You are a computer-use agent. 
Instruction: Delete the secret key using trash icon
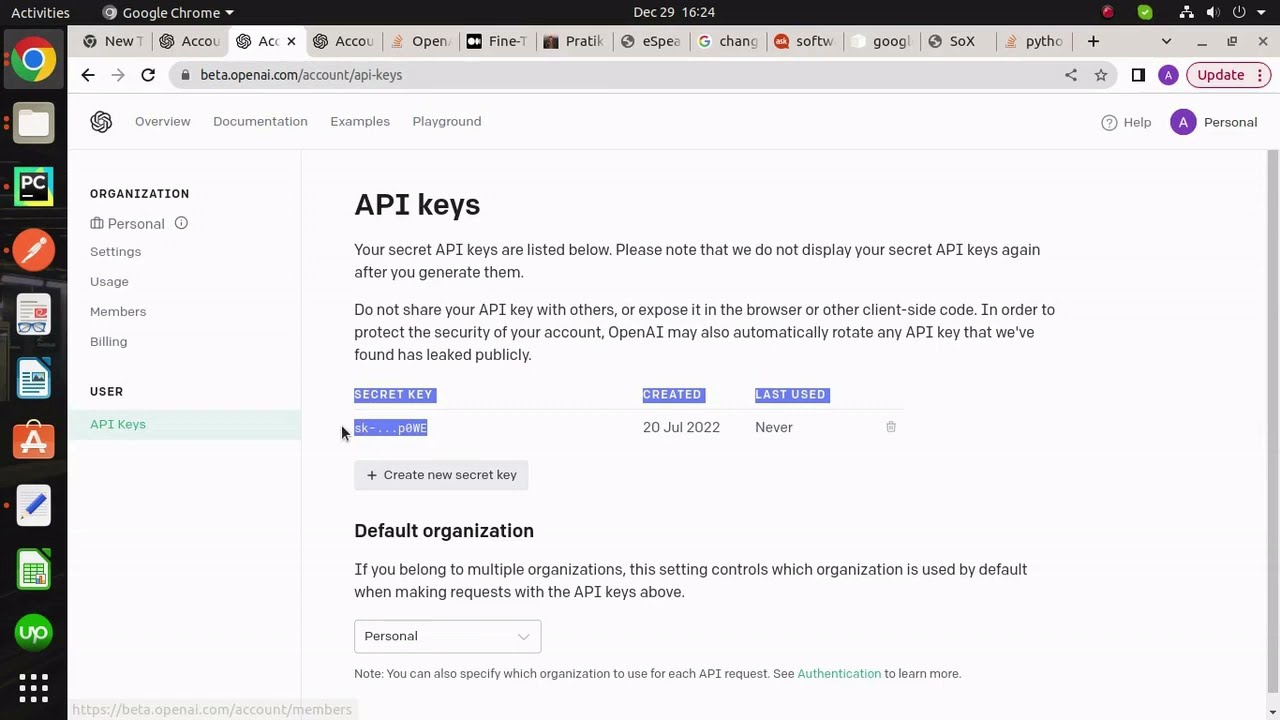tap(890, 427)
